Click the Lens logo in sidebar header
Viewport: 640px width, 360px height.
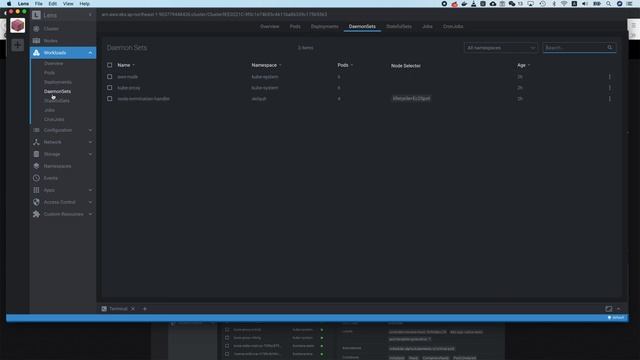click(36, 15)
